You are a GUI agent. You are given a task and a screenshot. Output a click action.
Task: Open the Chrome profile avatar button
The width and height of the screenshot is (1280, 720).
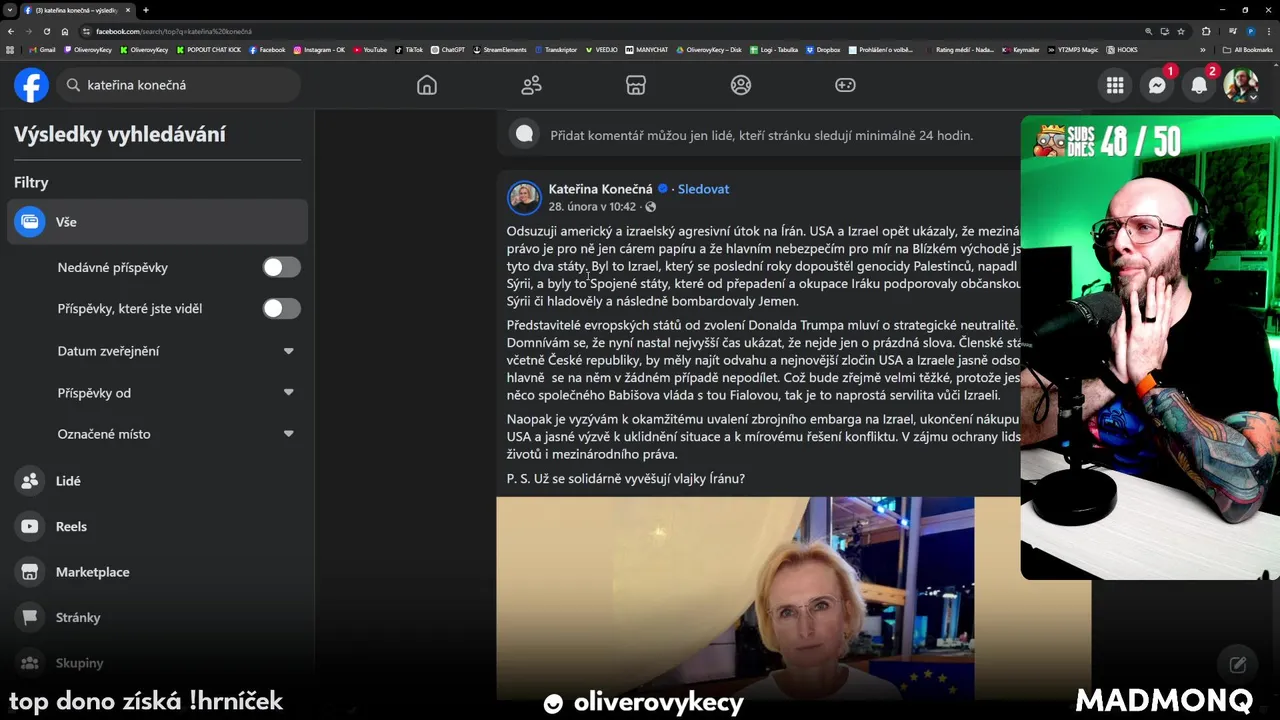(x=1251, y=31)
